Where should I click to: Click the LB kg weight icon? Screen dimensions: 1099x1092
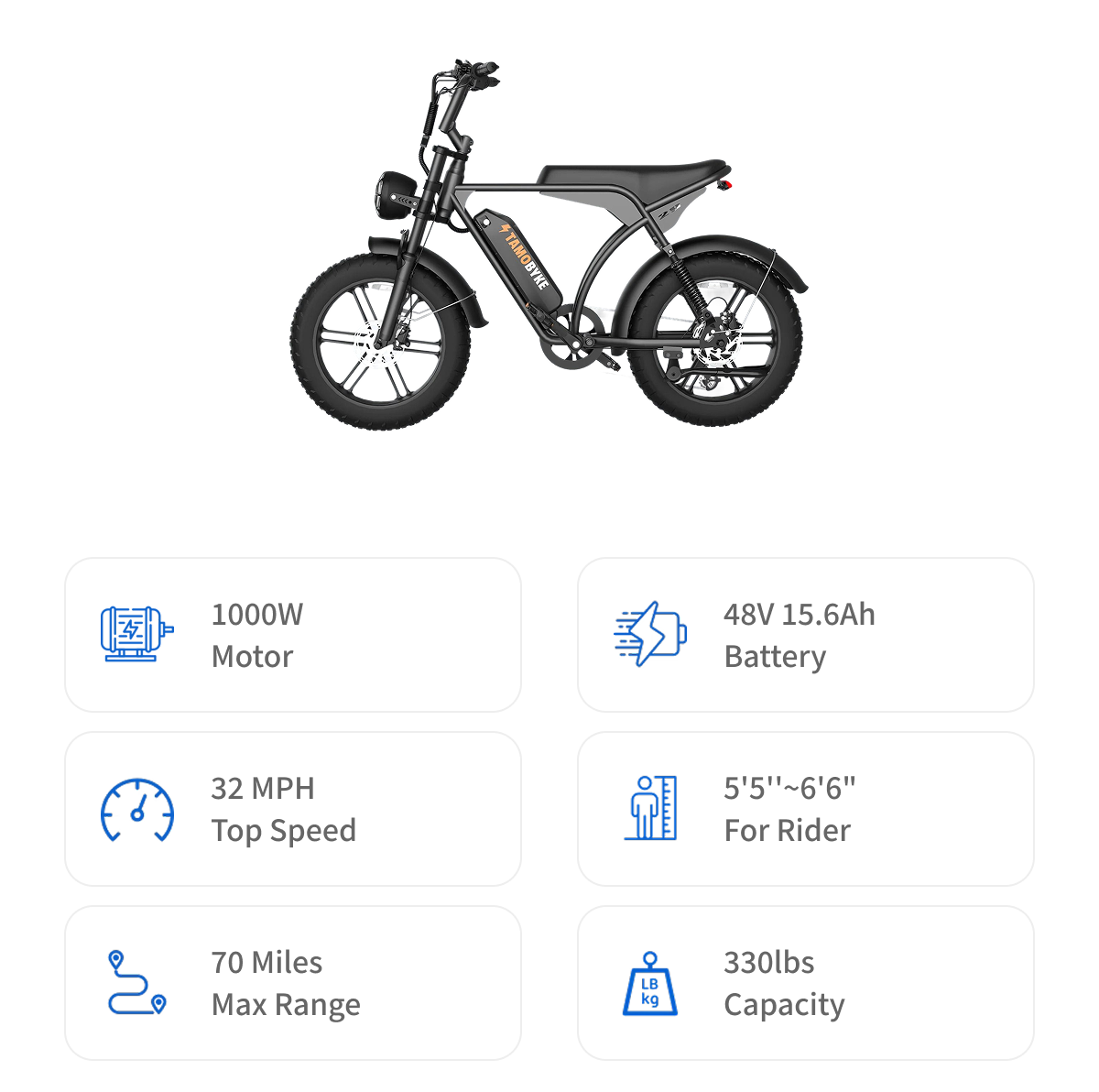650,984
